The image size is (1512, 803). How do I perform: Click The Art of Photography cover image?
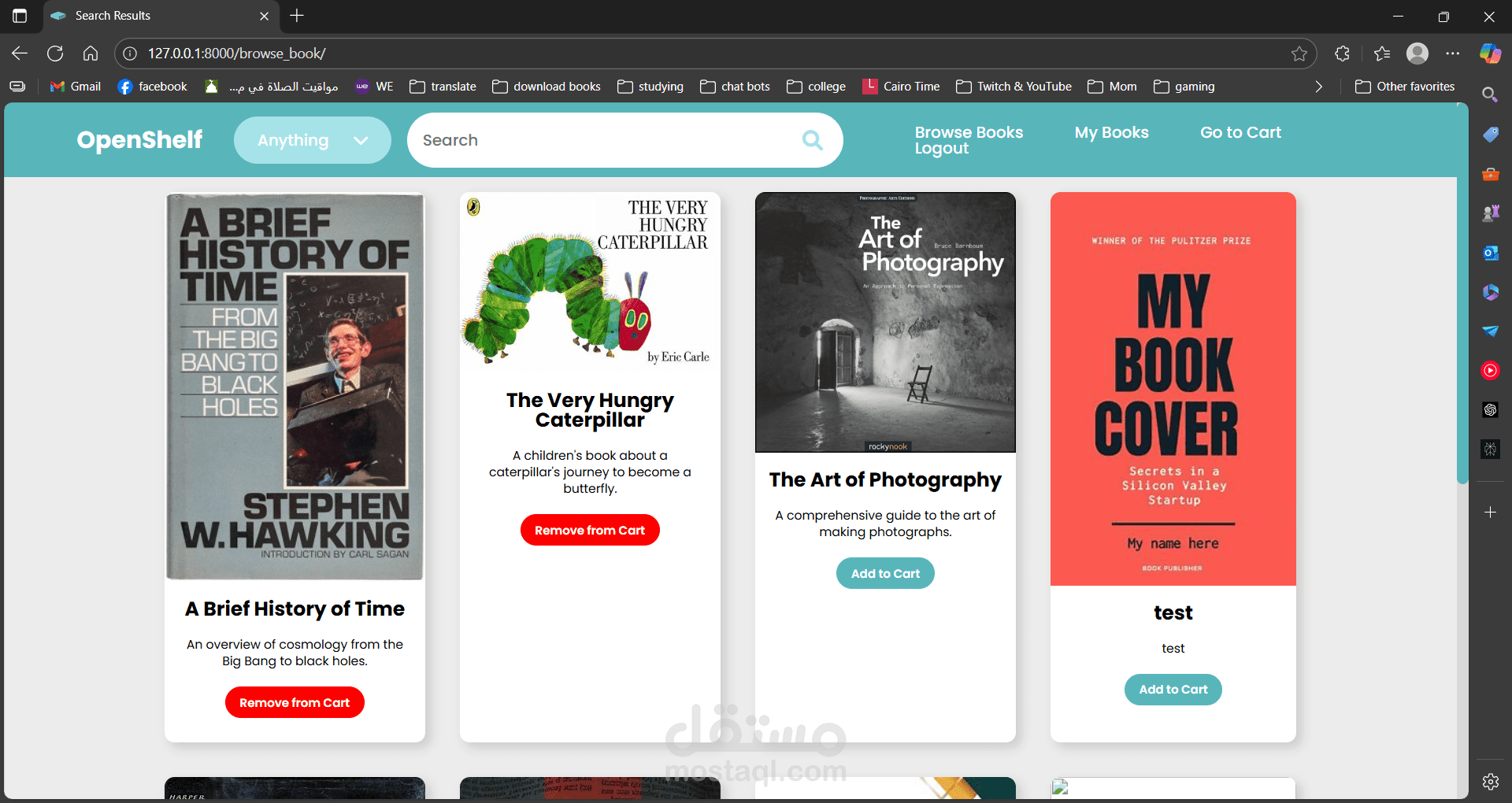point(885,322)
